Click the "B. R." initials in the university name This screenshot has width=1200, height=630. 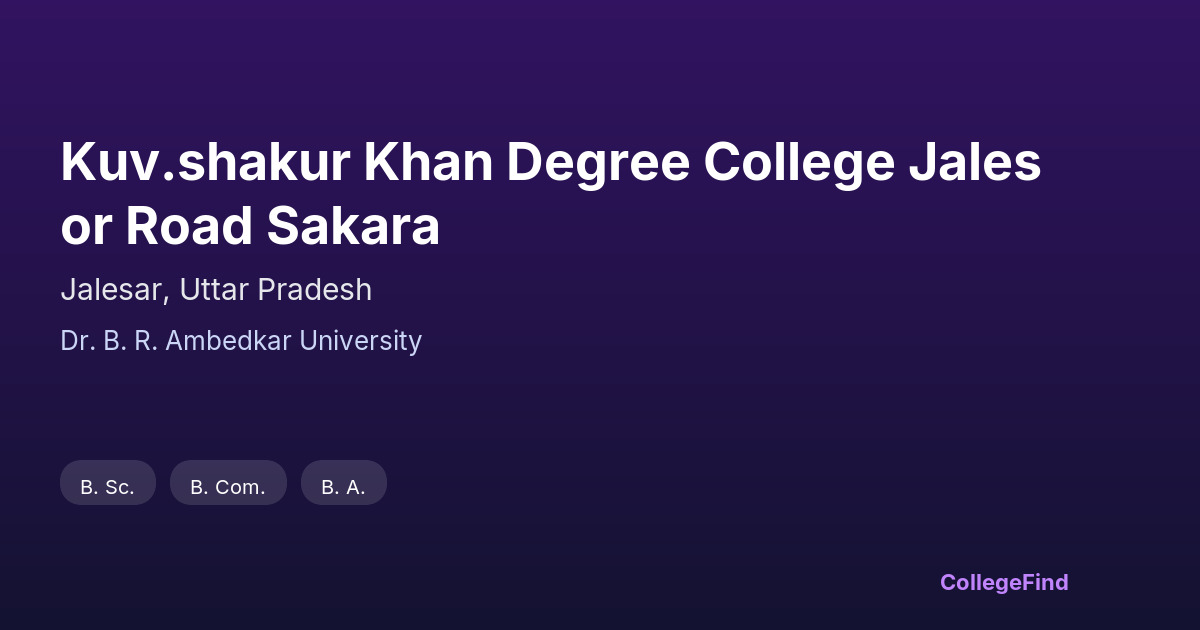pos(130,341)
